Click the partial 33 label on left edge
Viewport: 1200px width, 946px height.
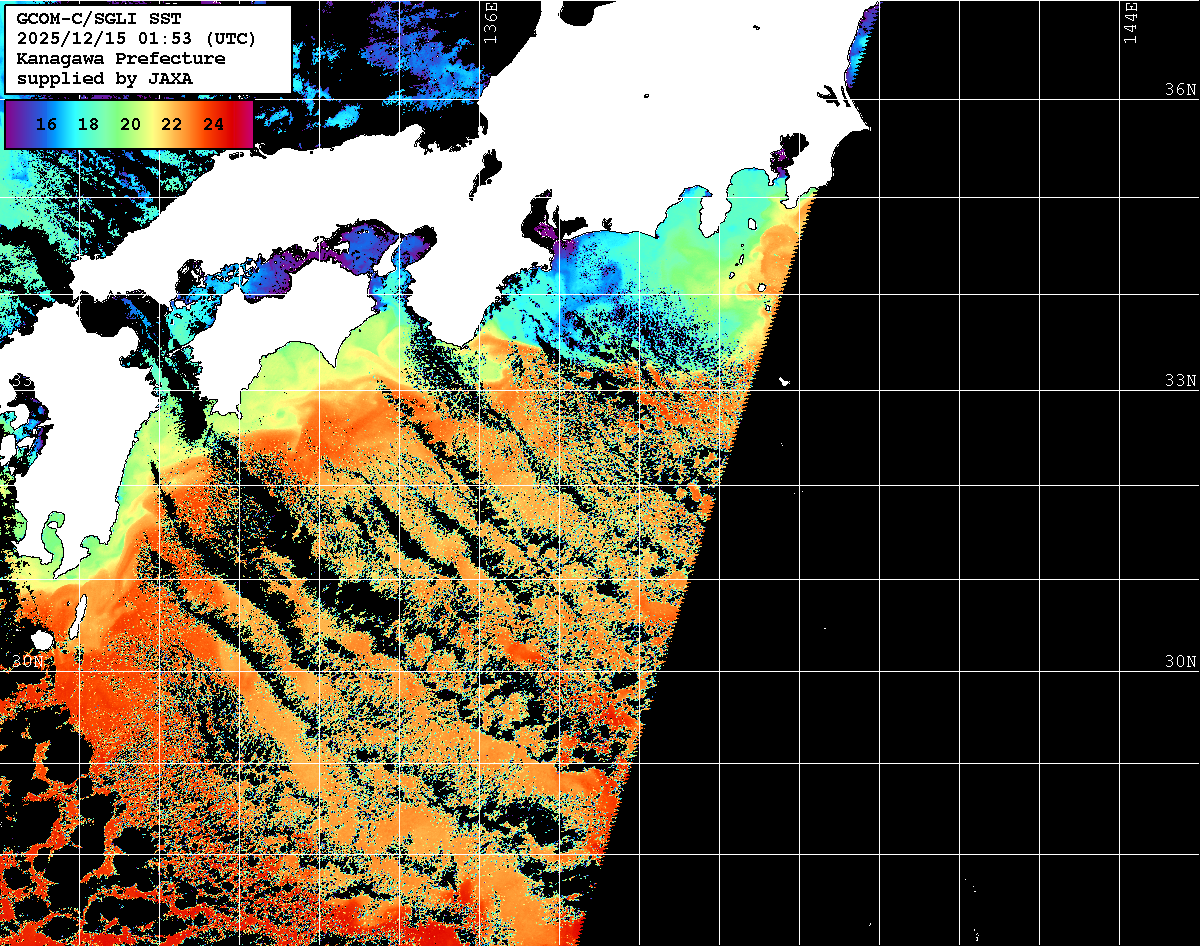click(20, 381)
